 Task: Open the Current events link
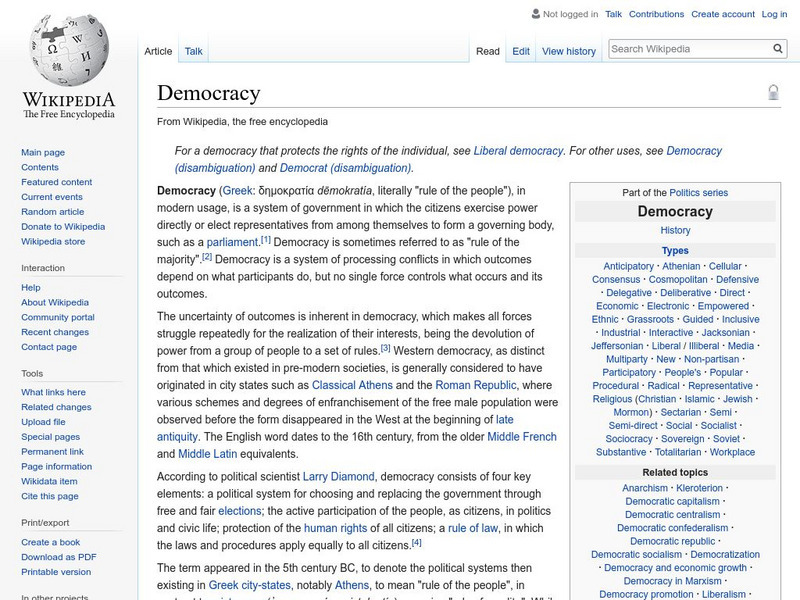(x=52, y=196)
